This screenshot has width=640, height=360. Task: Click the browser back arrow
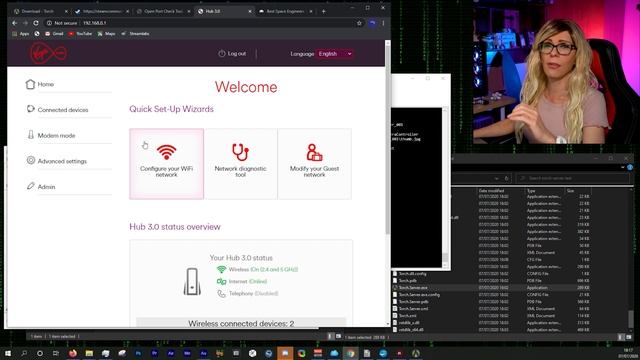(x=15, y=23)
